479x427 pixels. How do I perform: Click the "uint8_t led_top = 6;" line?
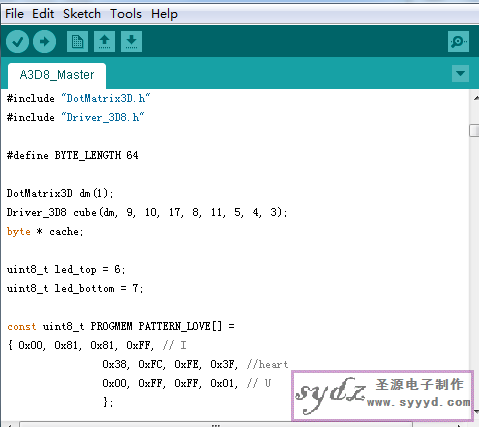tap(66, 269)
